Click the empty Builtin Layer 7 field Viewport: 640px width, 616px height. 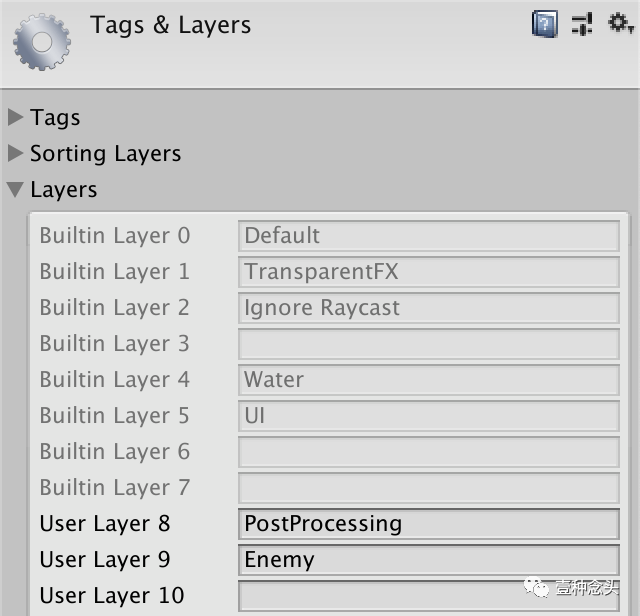click(x=429, y=487)
